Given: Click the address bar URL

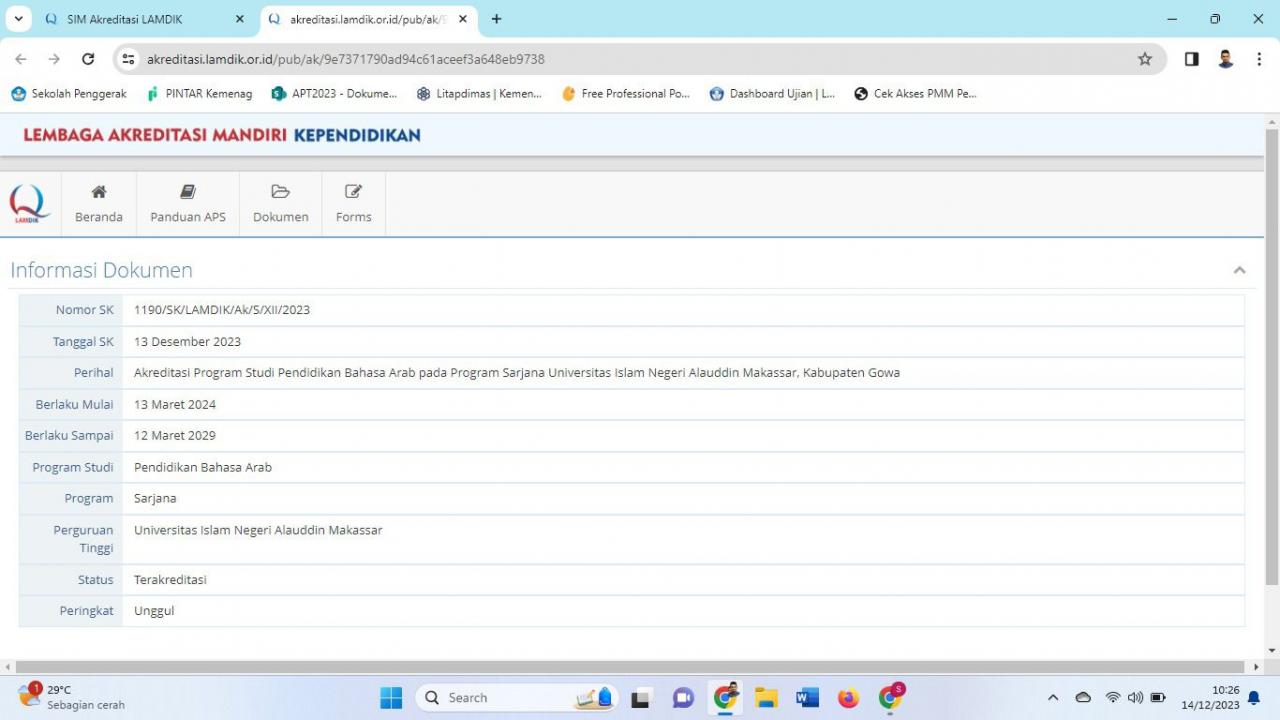Looking at the screenshot, I should click(346, 59).
